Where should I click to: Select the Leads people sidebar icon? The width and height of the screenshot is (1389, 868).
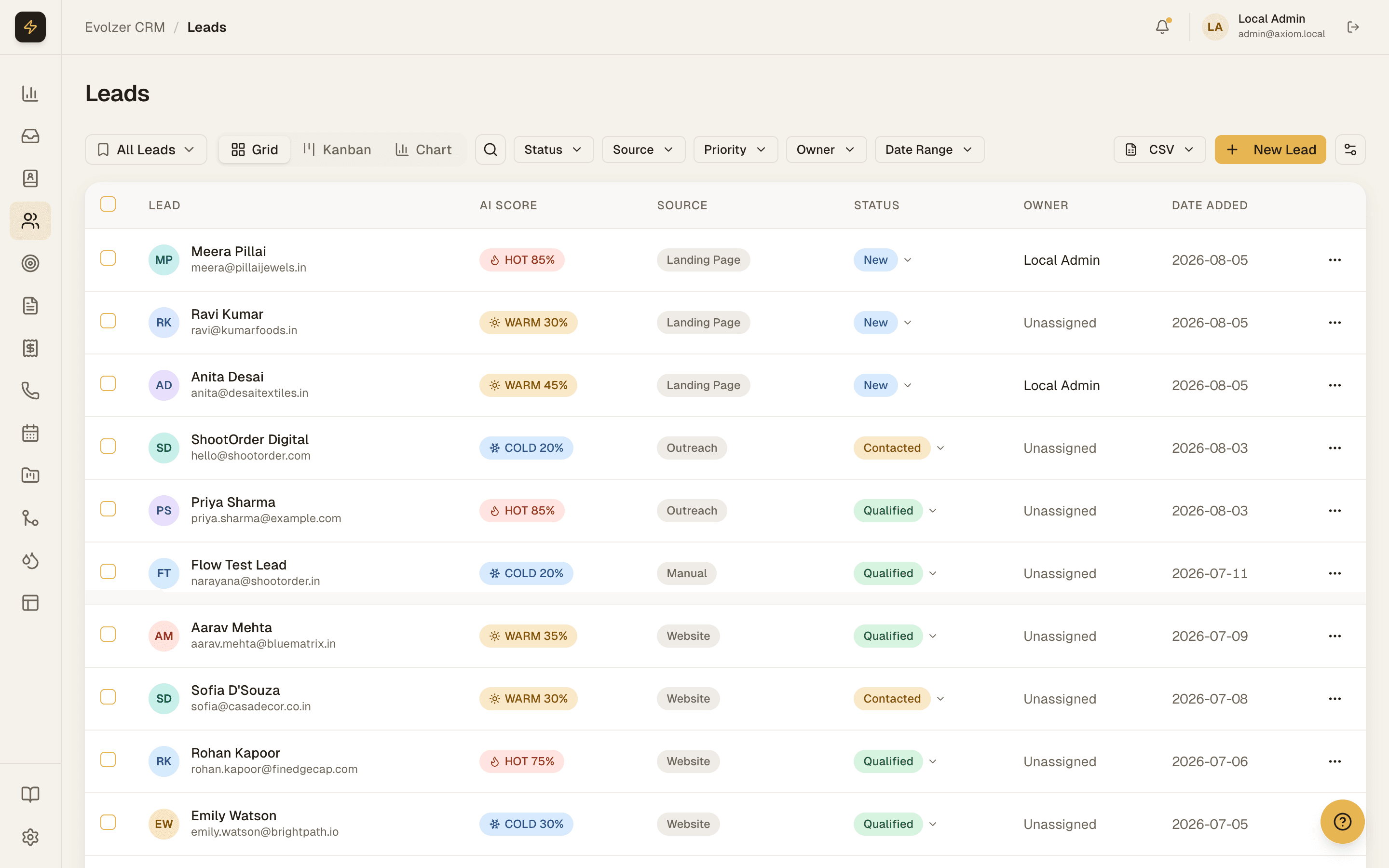point(30,221)
